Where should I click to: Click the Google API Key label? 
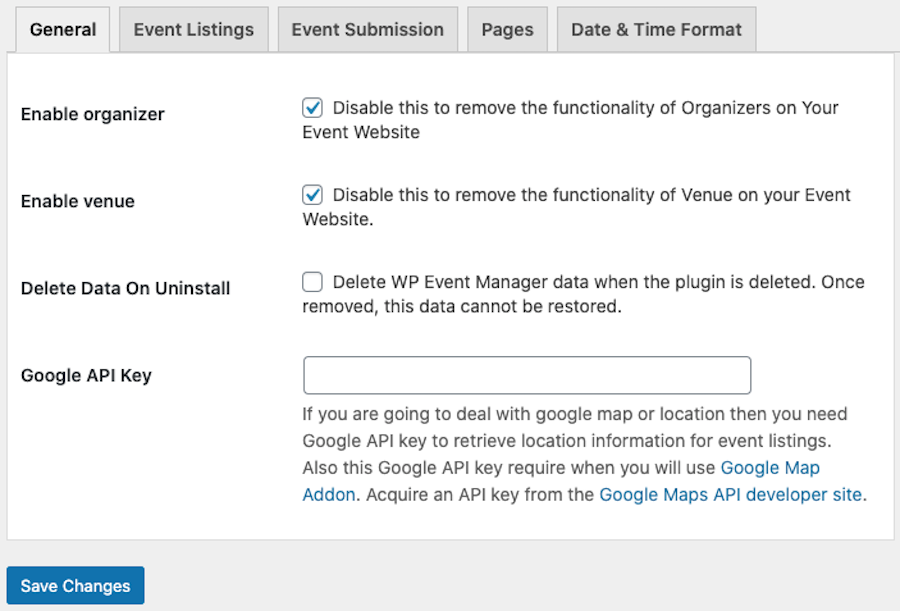(x=86, y=375)
